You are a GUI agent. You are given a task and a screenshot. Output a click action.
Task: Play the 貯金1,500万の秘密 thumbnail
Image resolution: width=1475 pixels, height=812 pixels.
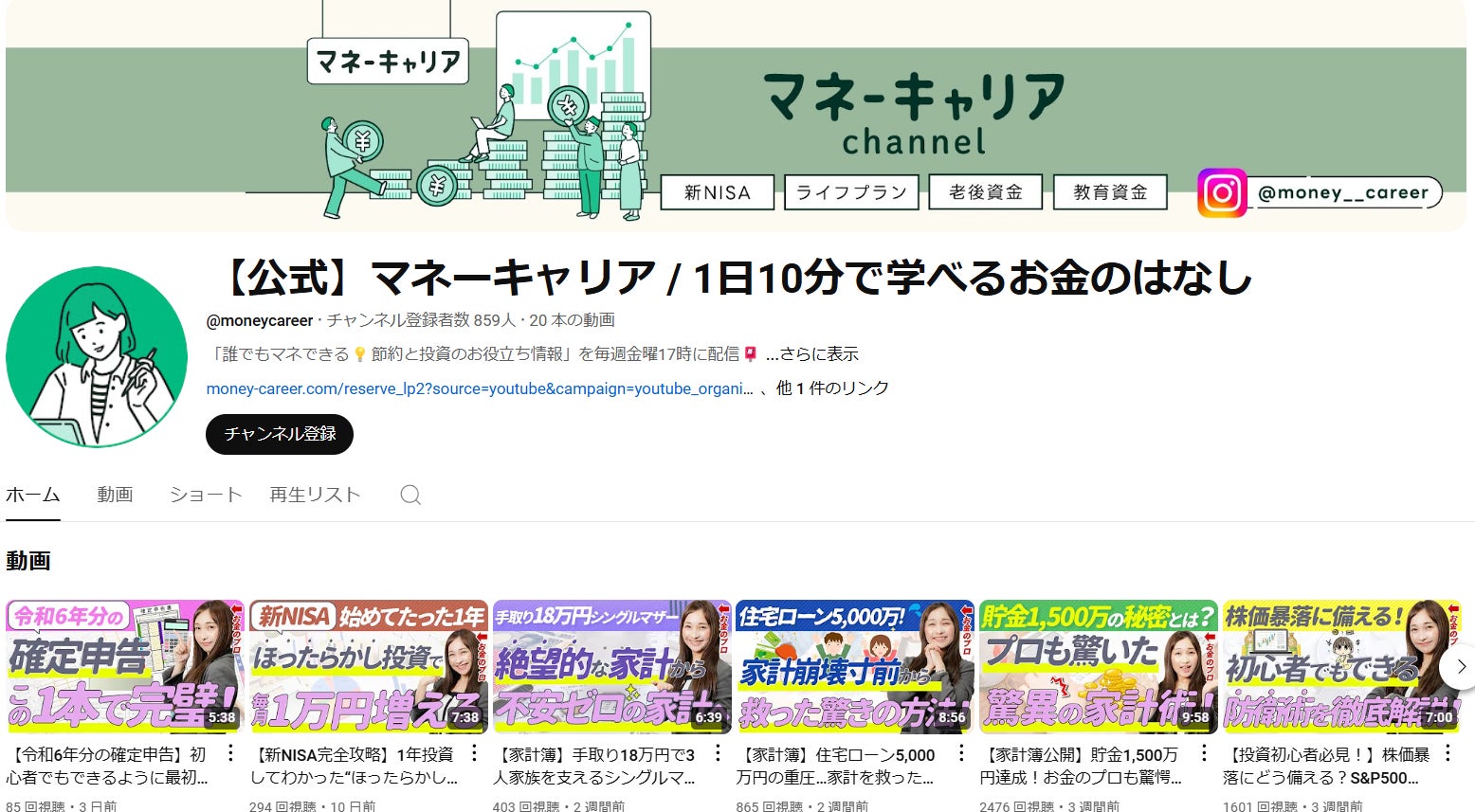tap(1099, 666)
